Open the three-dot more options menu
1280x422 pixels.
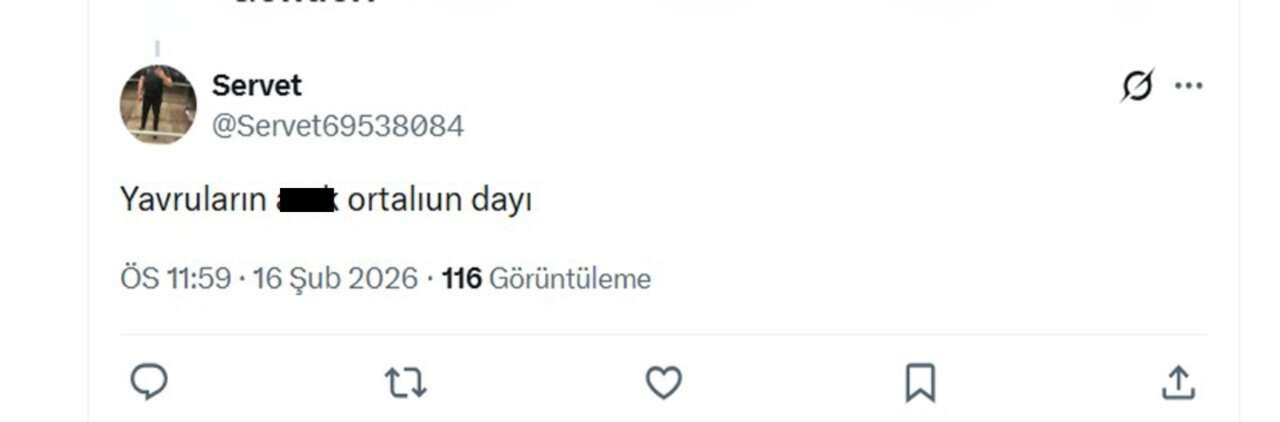point(1189,86)
